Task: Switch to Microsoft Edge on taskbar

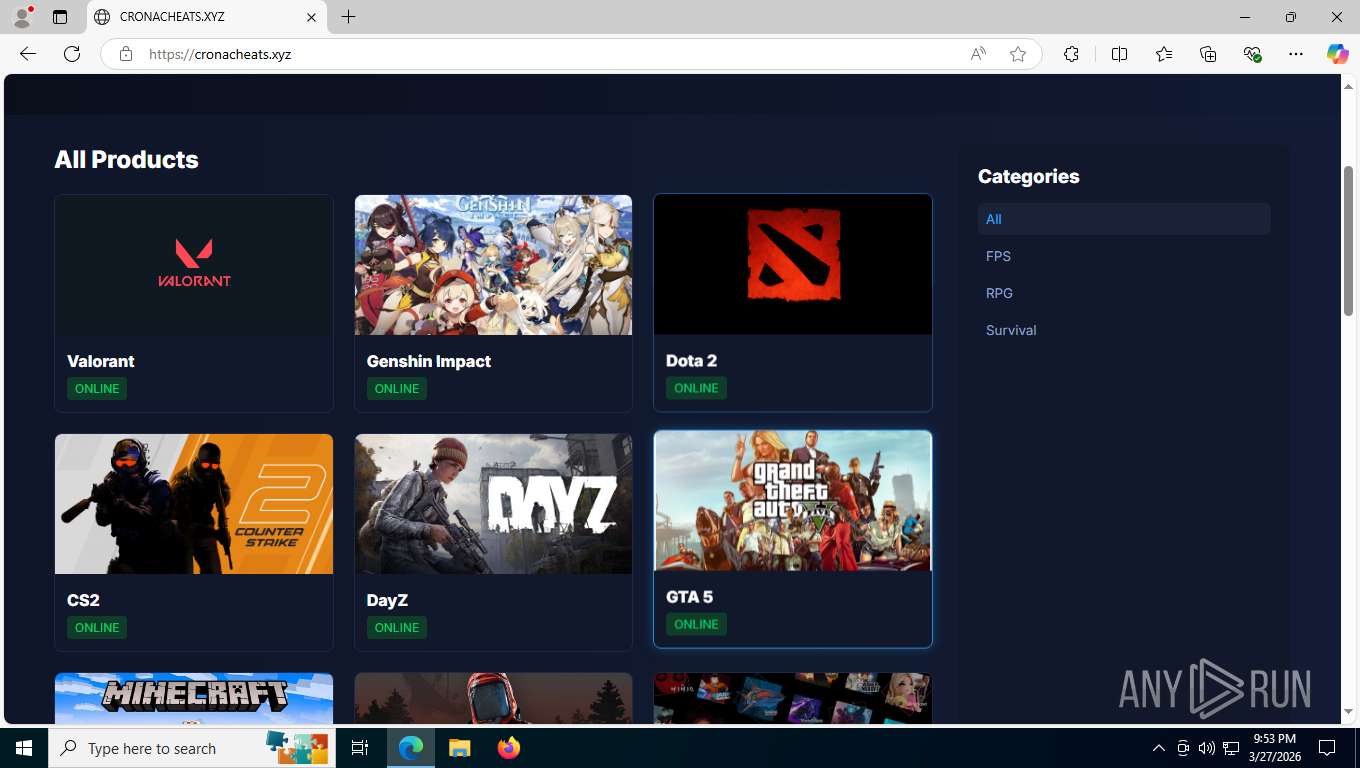Action: click(x=410, y=748)
